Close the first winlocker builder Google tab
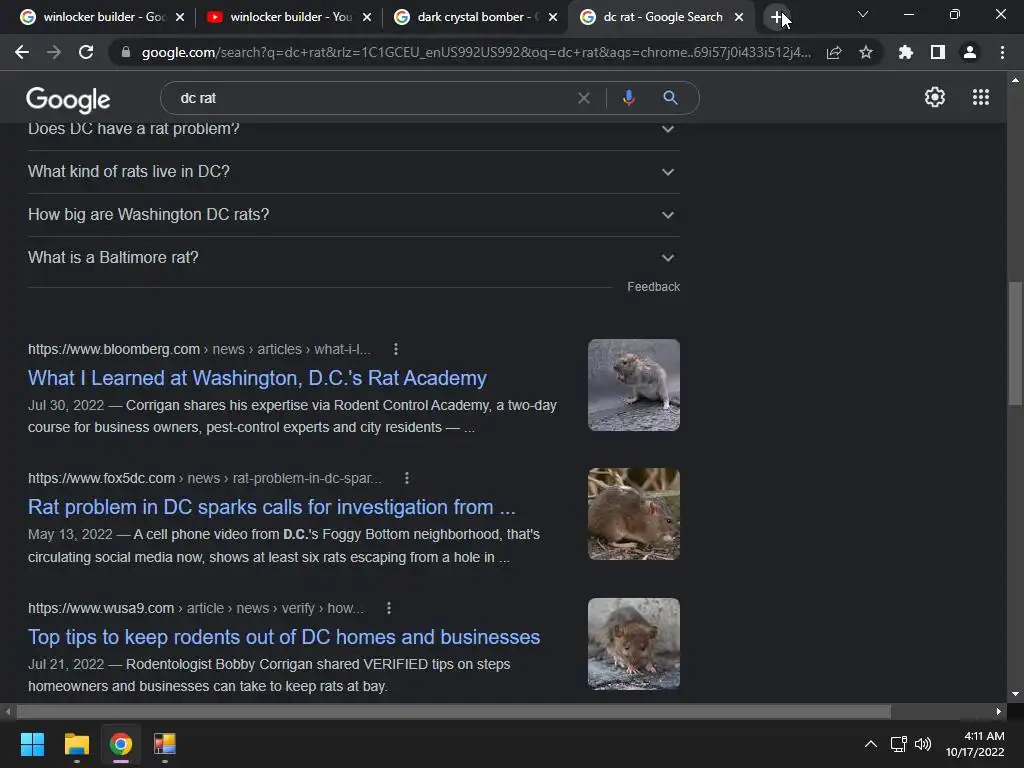The width and height of the screenshot is (1024, 768). pos(180,17)
